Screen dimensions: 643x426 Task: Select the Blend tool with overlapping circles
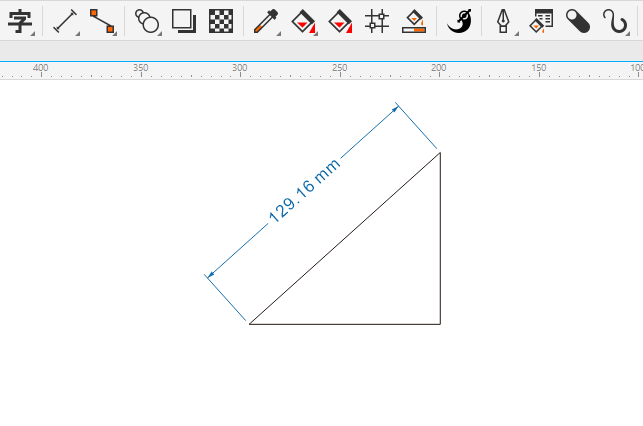coord(147,21)
